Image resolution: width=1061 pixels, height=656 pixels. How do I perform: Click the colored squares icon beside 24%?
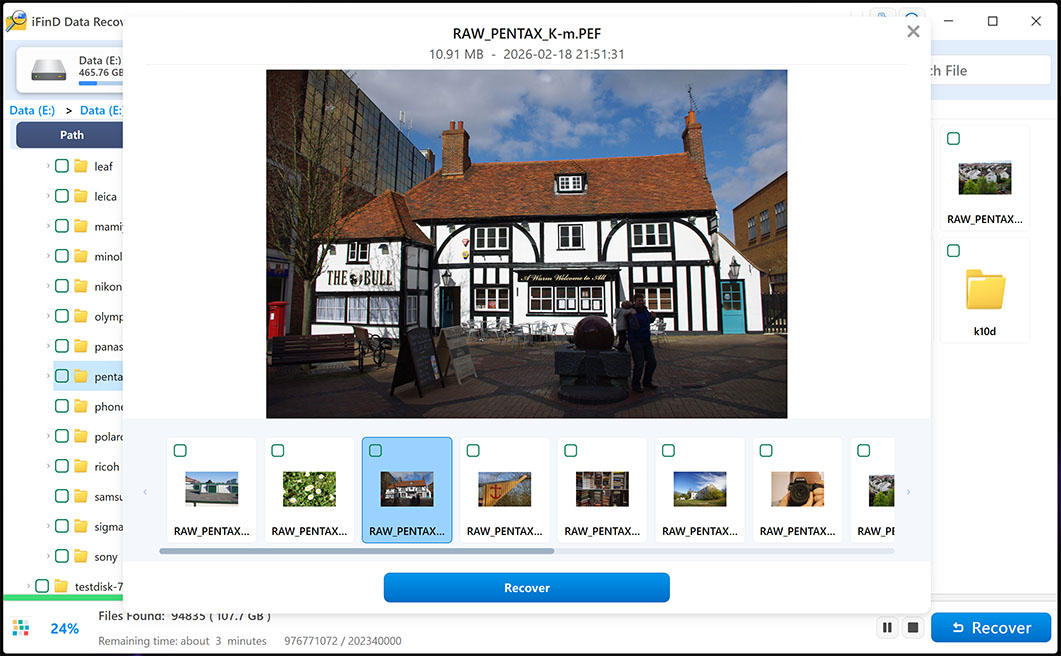tap(21, 628)
